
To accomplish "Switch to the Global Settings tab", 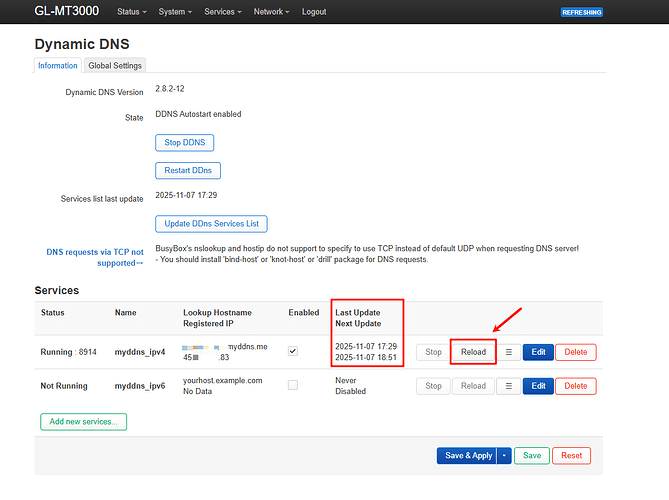I will (115, 65).
